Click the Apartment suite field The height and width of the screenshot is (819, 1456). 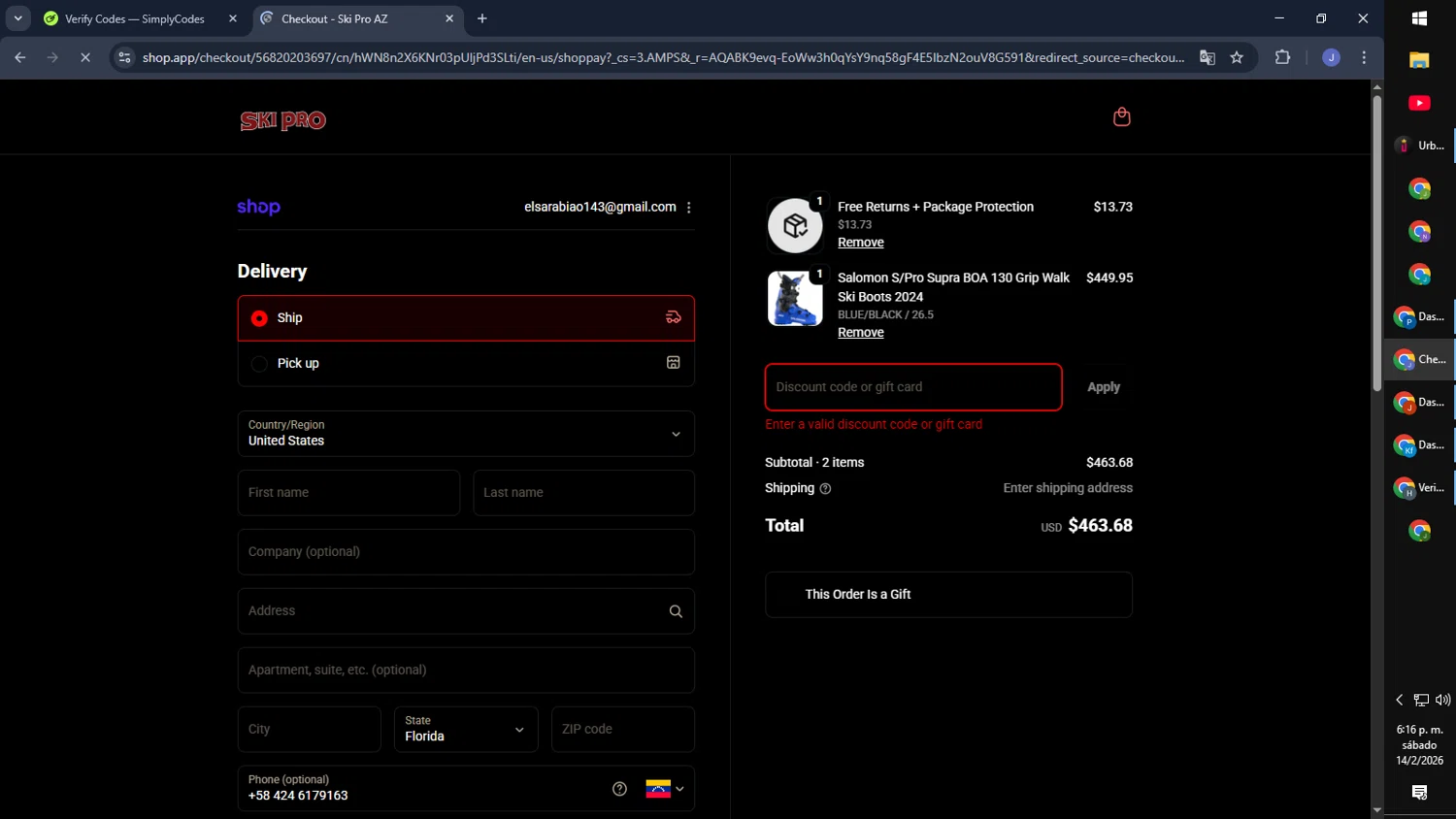click(x=466, y=671)
